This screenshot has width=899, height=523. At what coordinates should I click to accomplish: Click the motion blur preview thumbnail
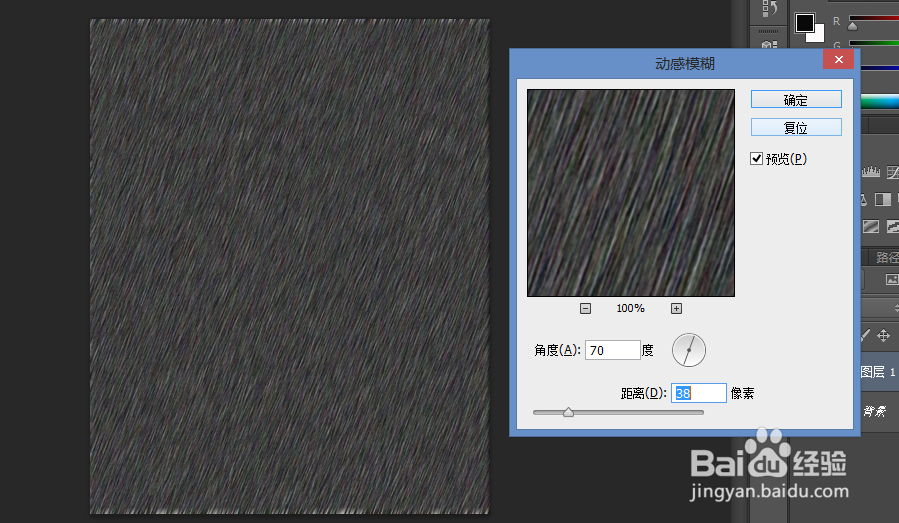point(631,193)
